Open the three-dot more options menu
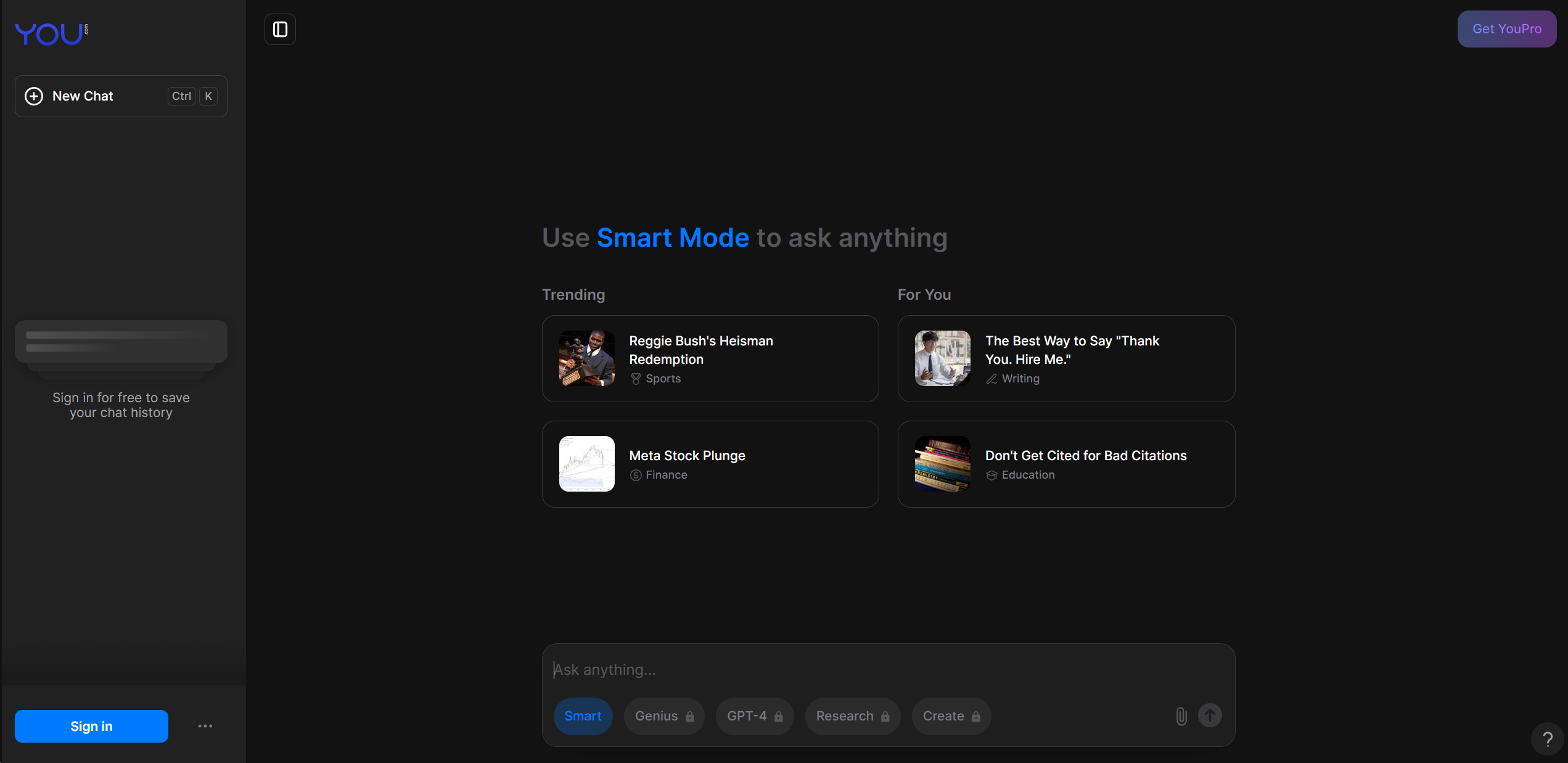This screenshot has height=763, width=1568. click(x=205, y=726)
